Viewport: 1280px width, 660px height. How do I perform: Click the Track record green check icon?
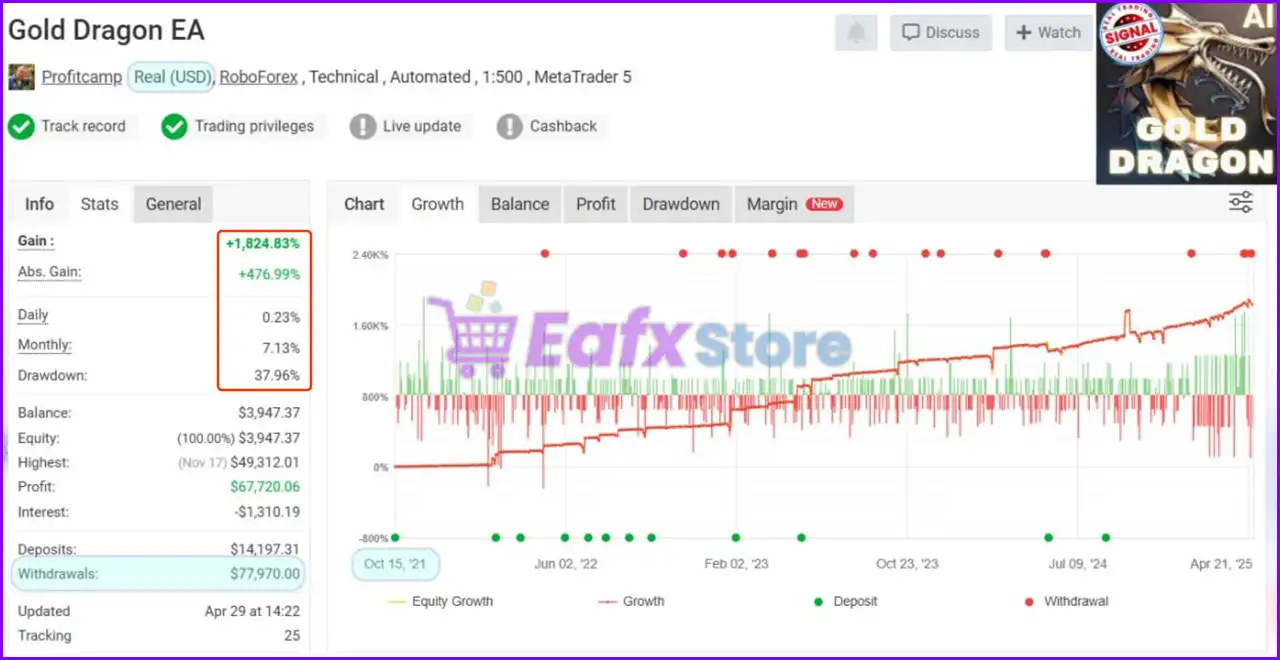point(21,127)
